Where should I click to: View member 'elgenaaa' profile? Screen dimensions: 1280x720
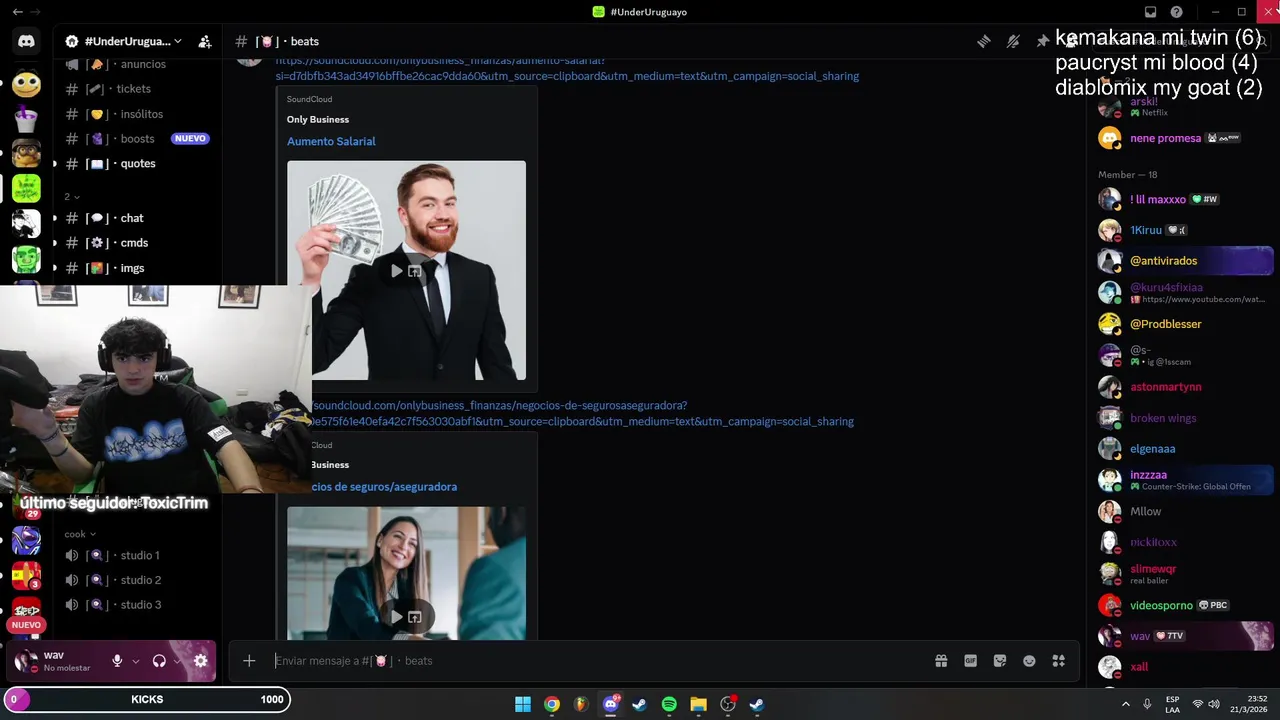1186,449
